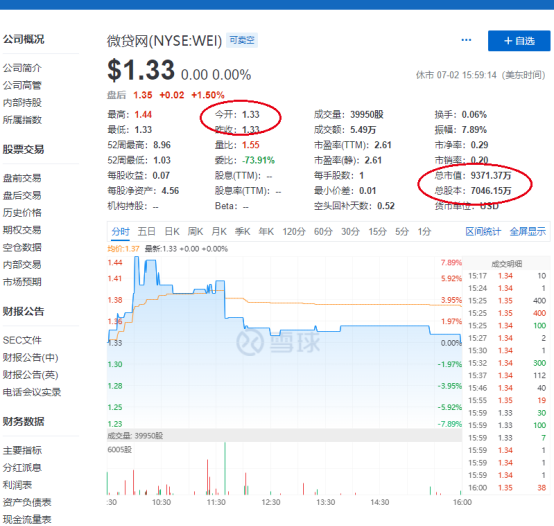Switch to the 120分 chart tab

click(x=294, y=232)
